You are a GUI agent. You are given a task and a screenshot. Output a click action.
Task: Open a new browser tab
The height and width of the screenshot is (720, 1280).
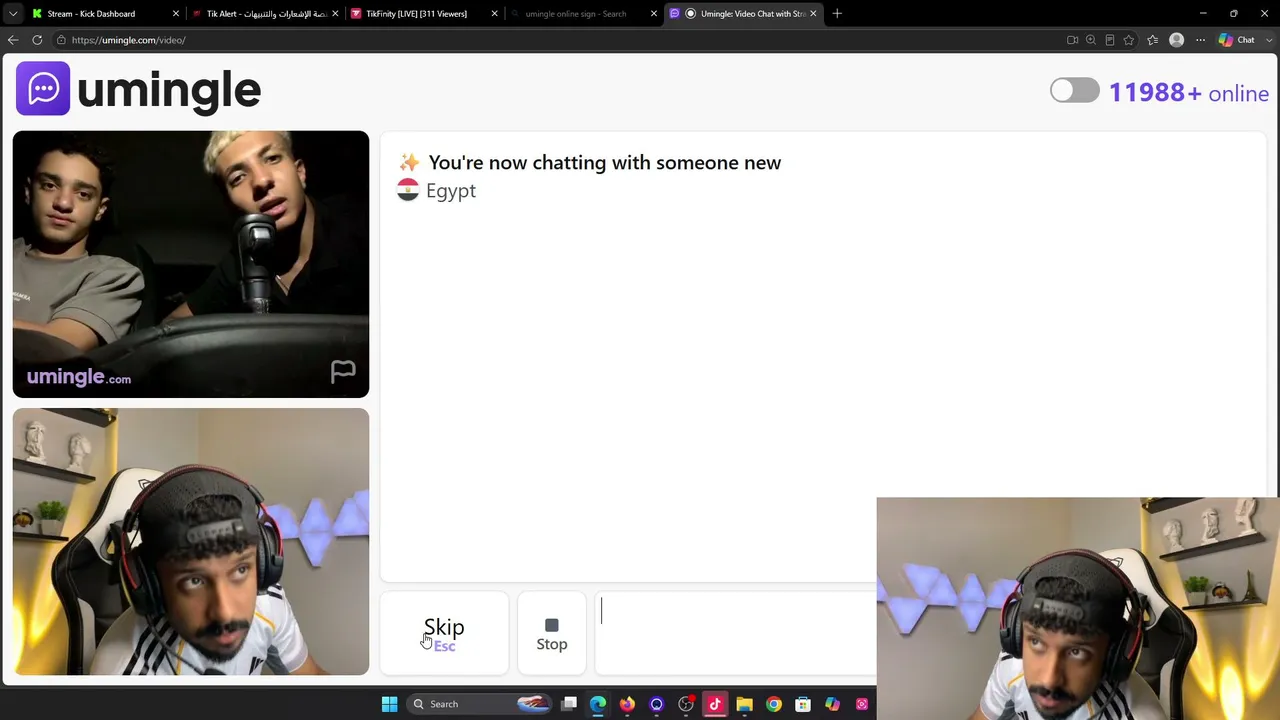[x=837, y=14]
